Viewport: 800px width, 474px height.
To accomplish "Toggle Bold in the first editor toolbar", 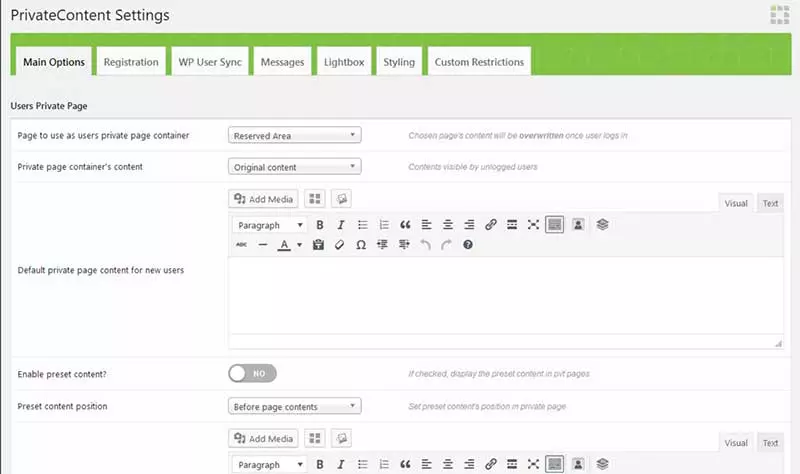I will click(x=320, y=225).
